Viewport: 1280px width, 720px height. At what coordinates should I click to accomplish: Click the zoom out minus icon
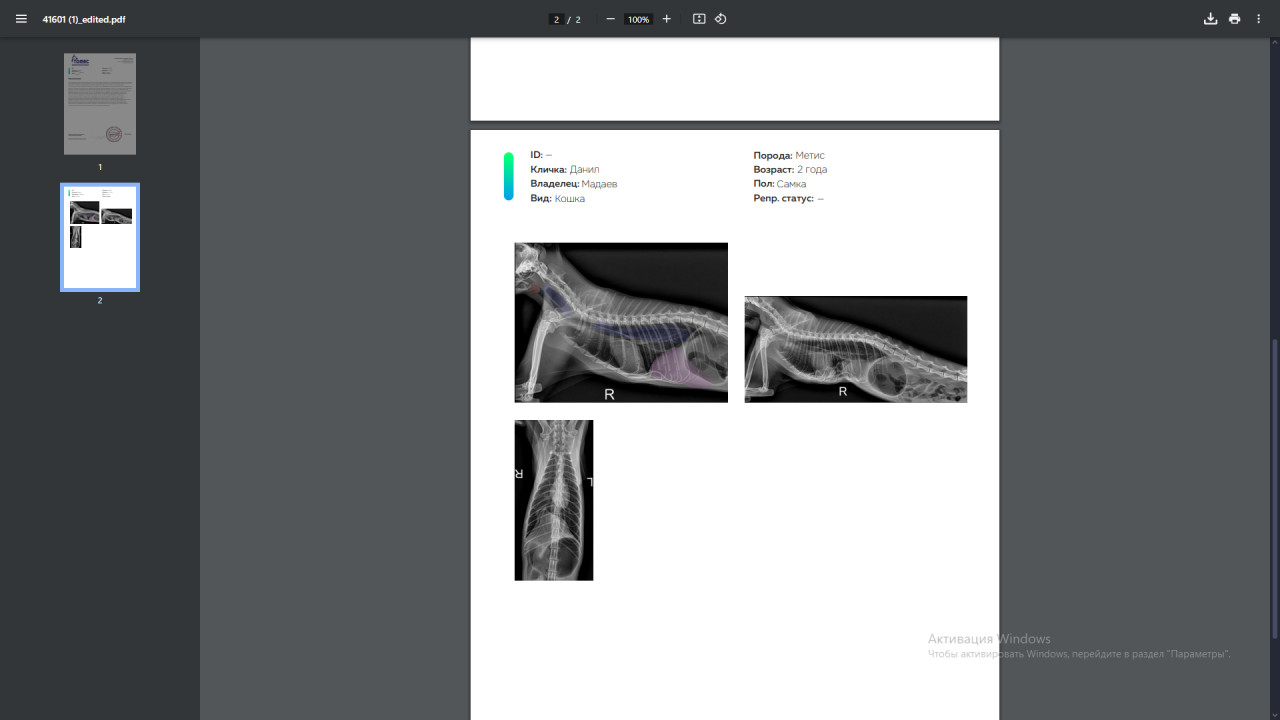tap(610, 19)
